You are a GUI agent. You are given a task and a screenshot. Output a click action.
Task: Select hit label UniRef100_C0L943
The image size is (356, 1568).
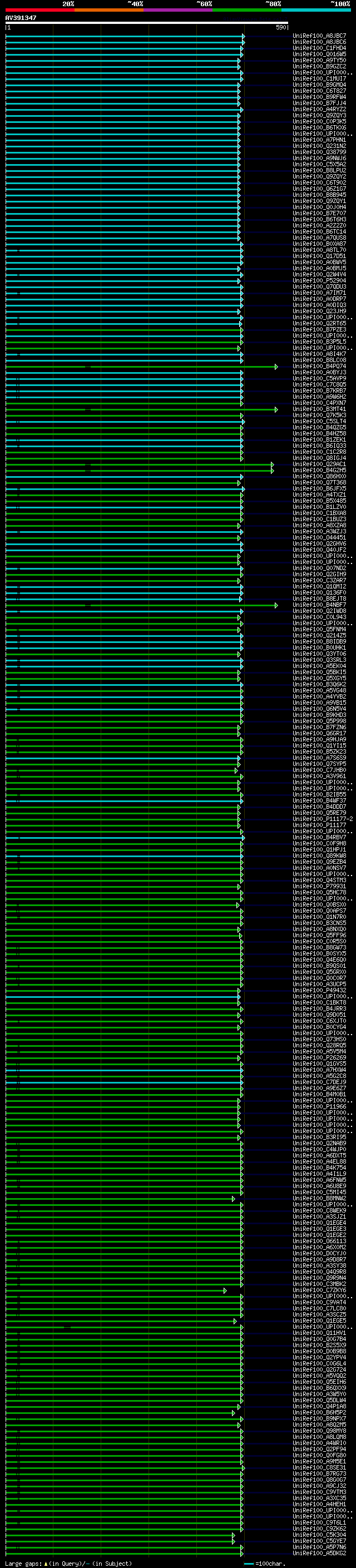coord(319,617)
